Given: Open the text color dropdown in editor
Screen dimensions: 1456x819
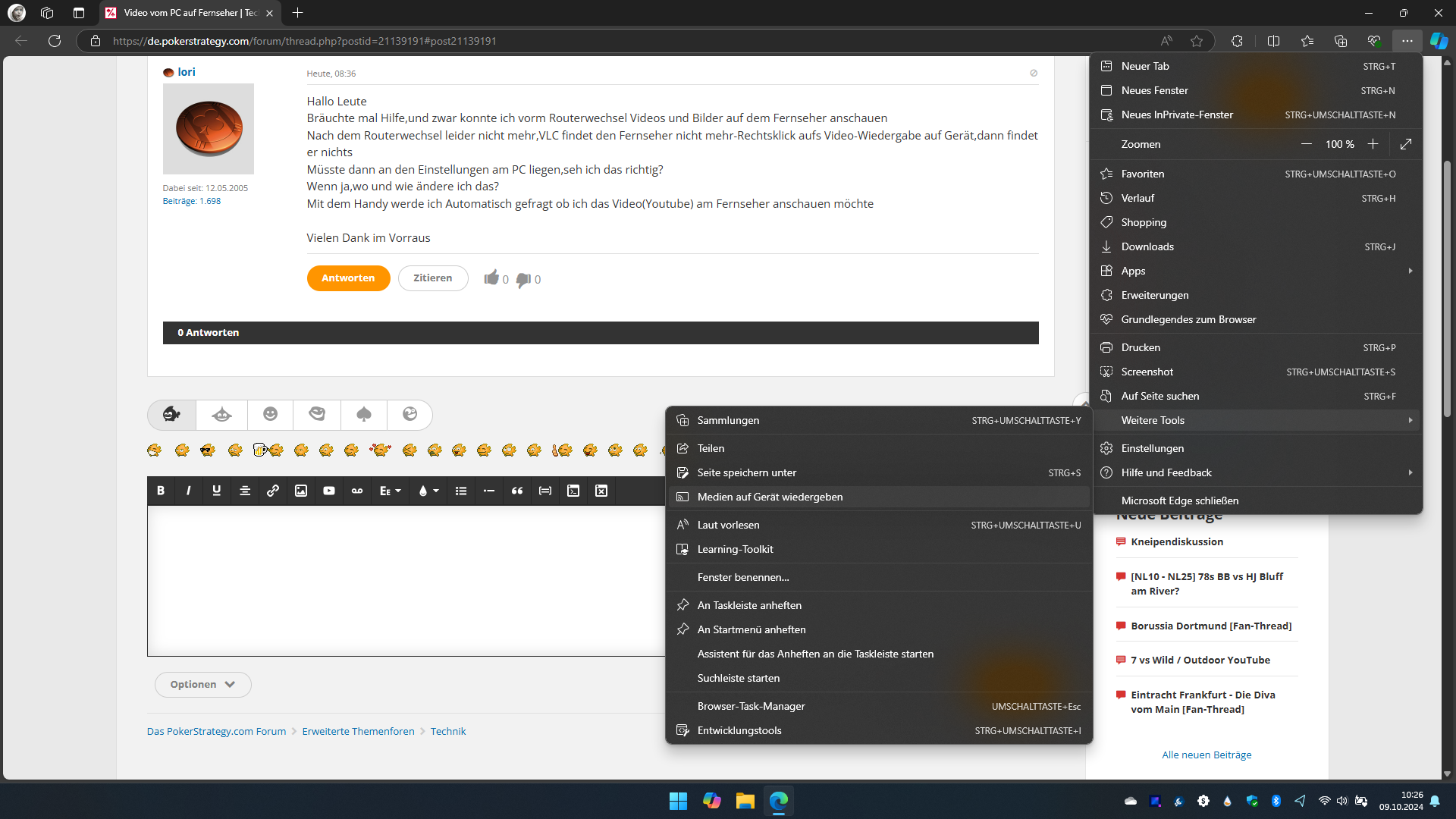Looking at the screenshot, I should tap(428, 491).
